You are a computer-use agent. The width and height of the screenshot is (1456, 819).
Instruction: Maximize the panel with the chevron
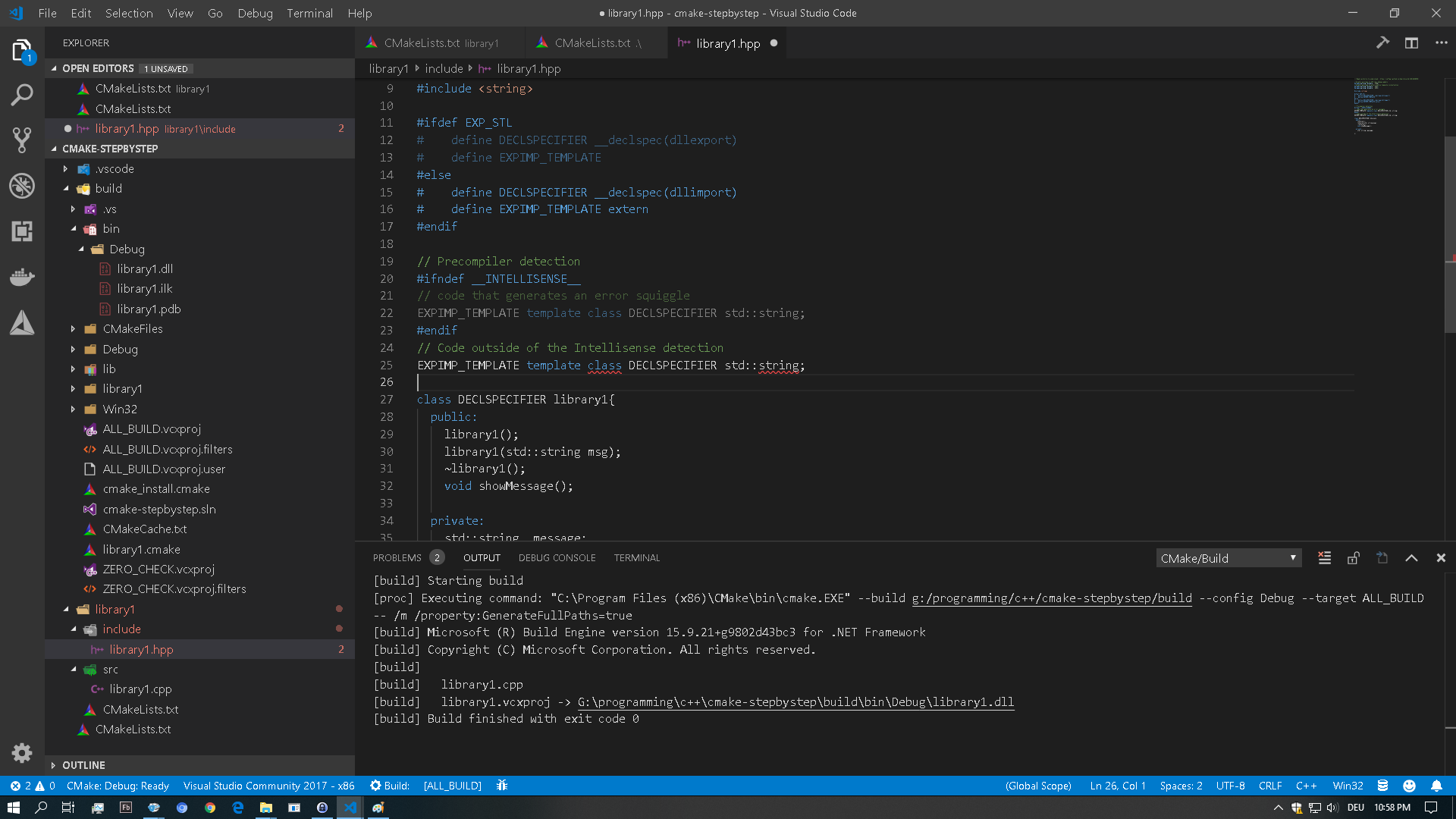click(1411, 558)
